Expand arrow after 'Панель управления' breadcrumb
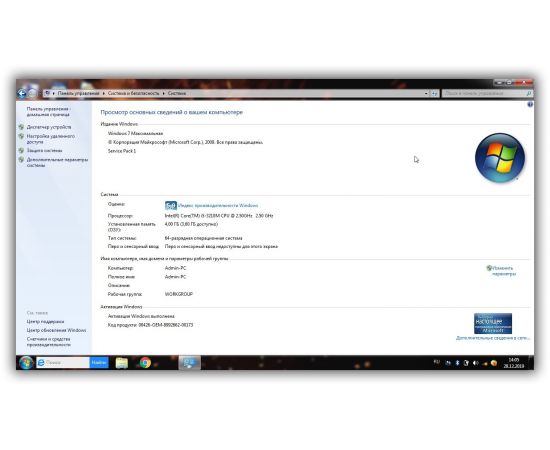Viewport: 550px width, 450px height. click(104, 93)
